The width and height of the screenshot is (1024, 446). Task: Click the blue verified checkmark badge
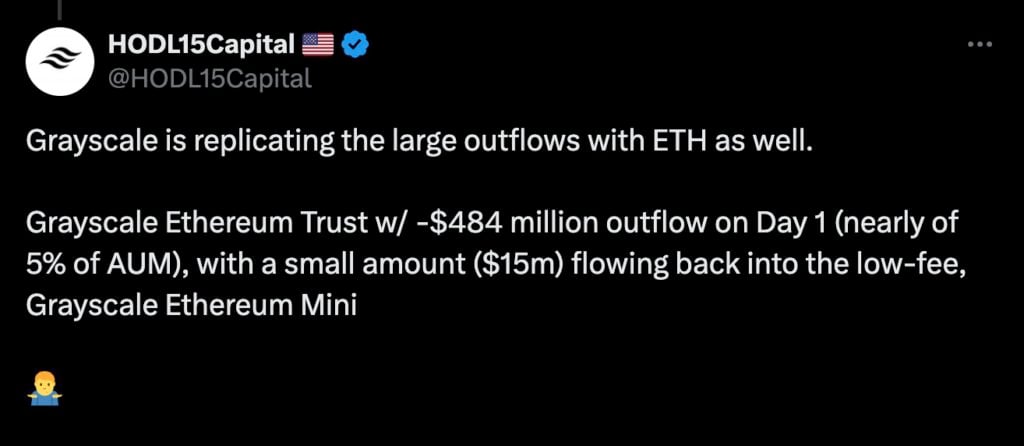pos(356,44)
